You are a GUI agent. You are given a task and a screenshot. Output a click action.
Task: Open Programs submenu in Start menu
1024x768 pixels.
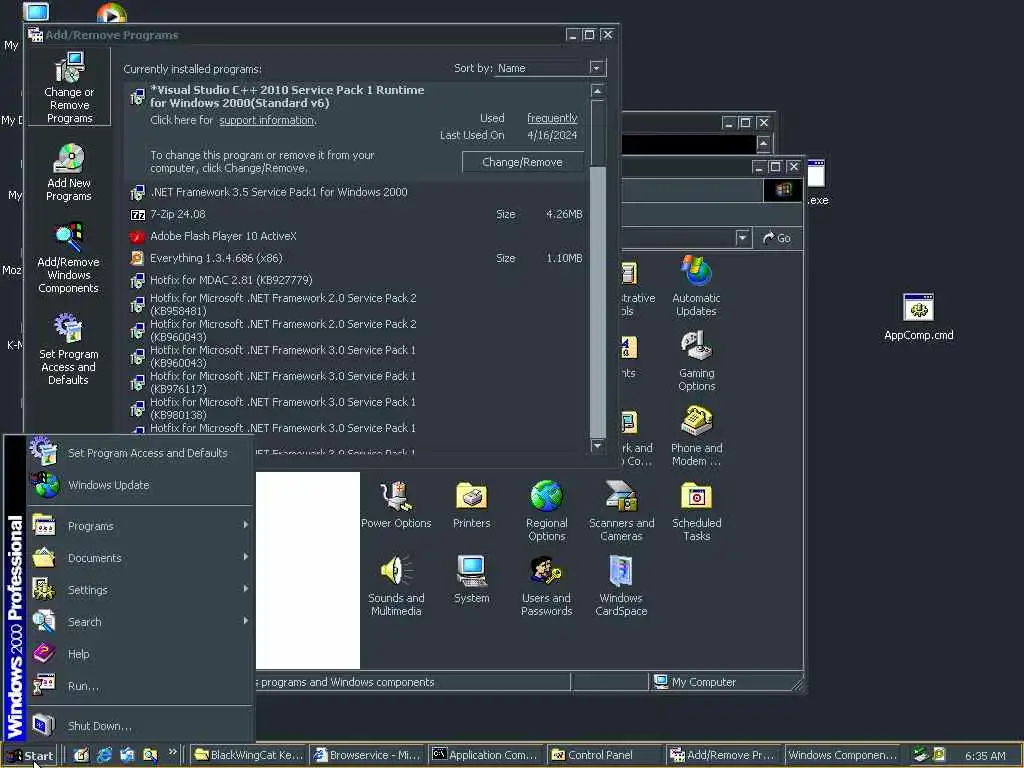(139, 526)
